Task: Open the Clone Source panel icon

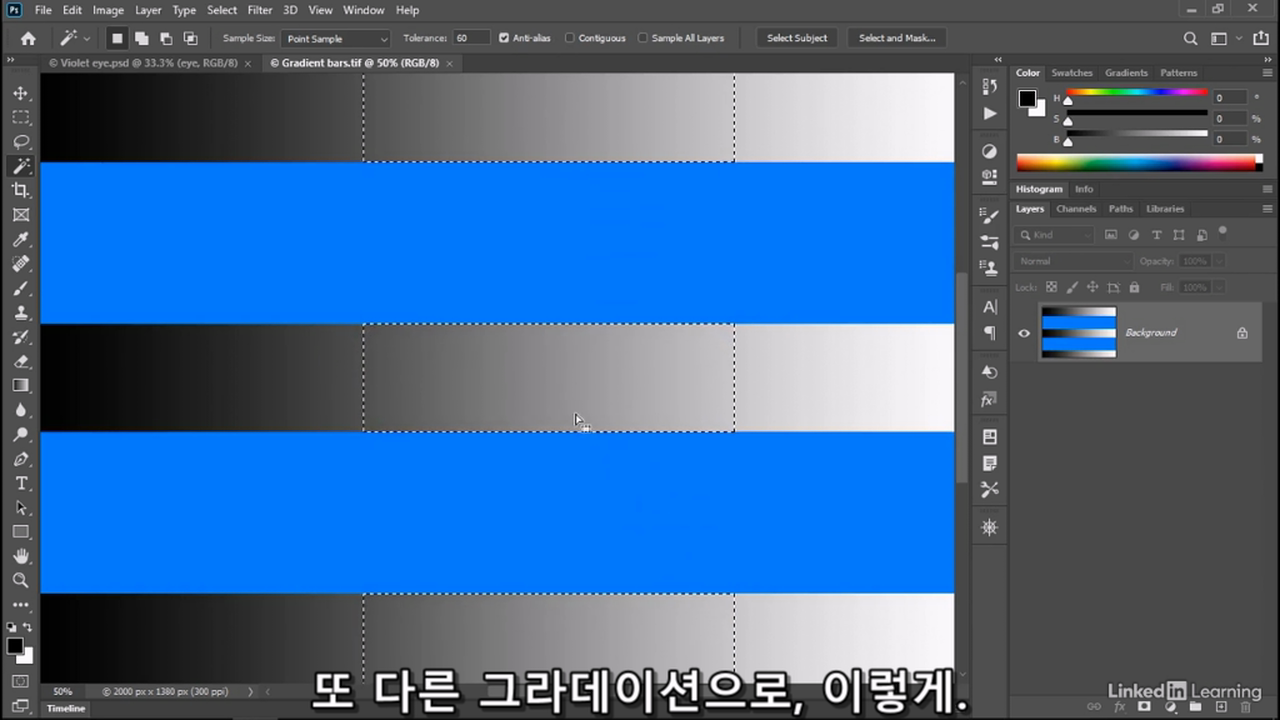Action: tap(990, 267)
